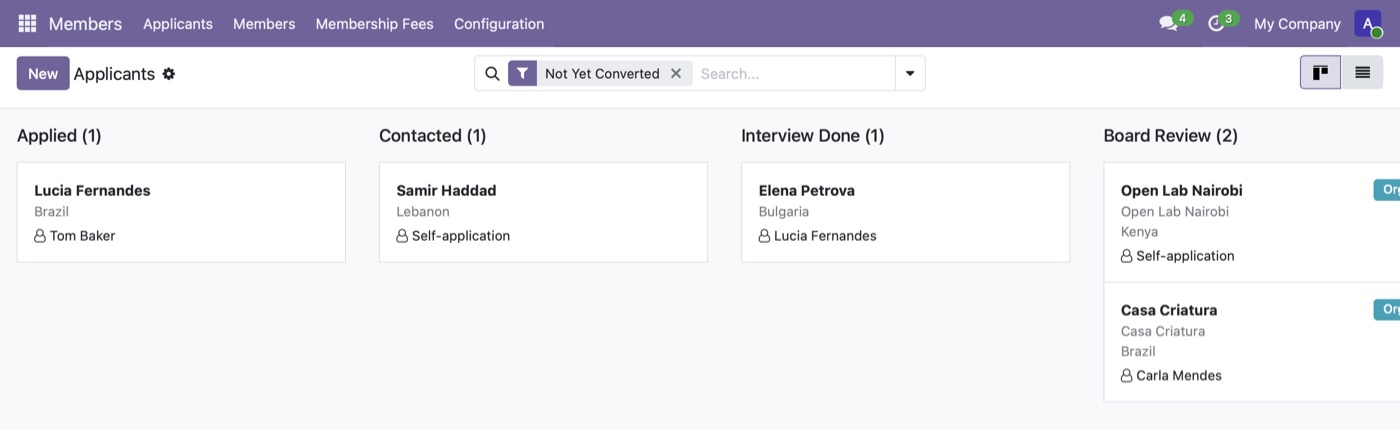Open the Configuration menu

click(x=499, y=23)
